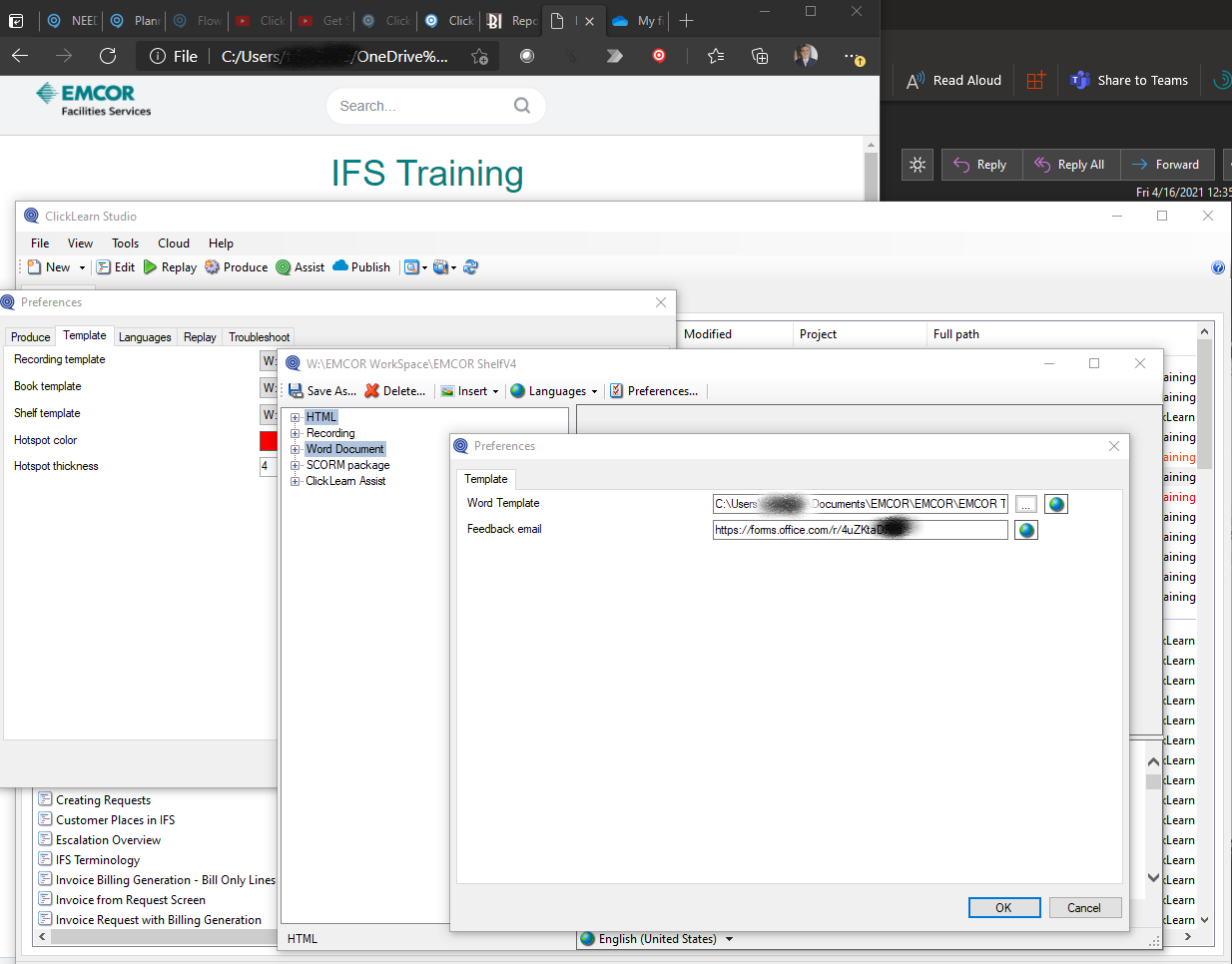Expand the ClickLearn Assist tree node
The width and height of the screenshot is (1232, 964).
[296, 481]
